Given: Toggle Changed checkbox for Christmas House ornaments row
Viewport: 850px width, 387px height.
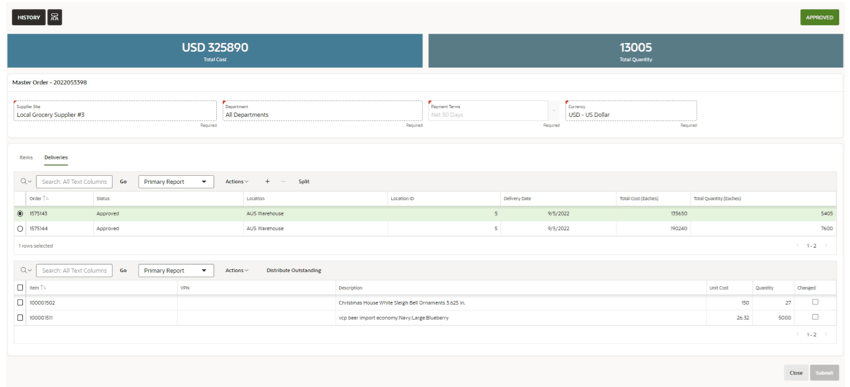Looking at the screenshot, I should click(x=815, y=302).
